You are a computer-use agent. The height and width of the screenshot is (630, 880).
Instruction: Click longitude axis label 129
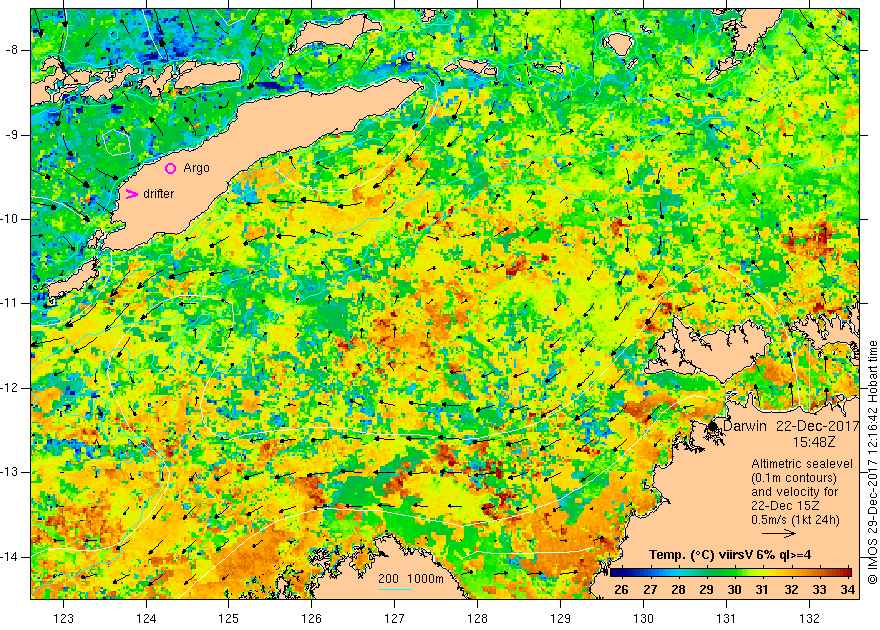tap(560, 618)
